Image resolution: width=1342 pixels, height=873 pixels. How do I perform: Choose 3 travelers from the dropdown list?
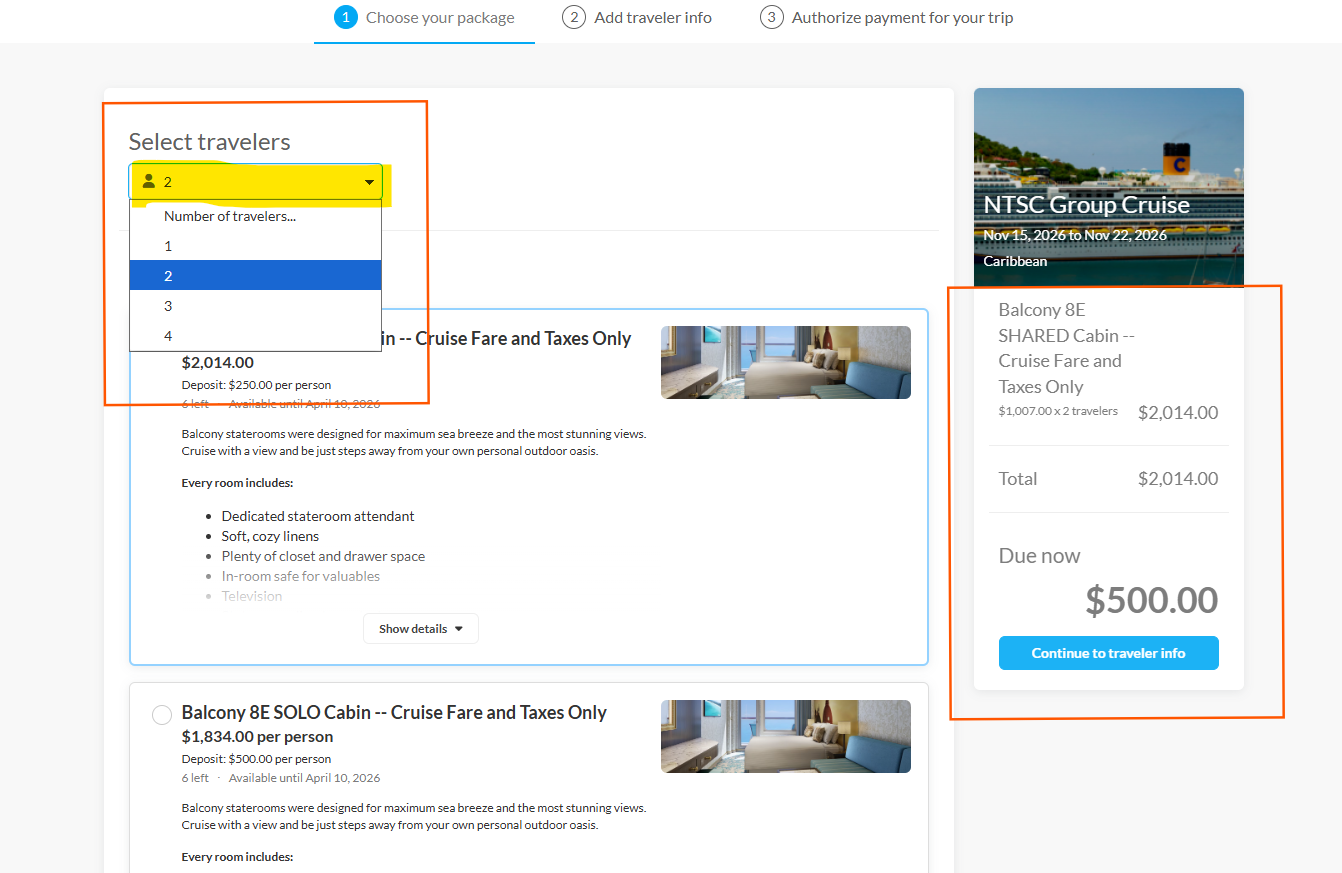coord(255,306)
